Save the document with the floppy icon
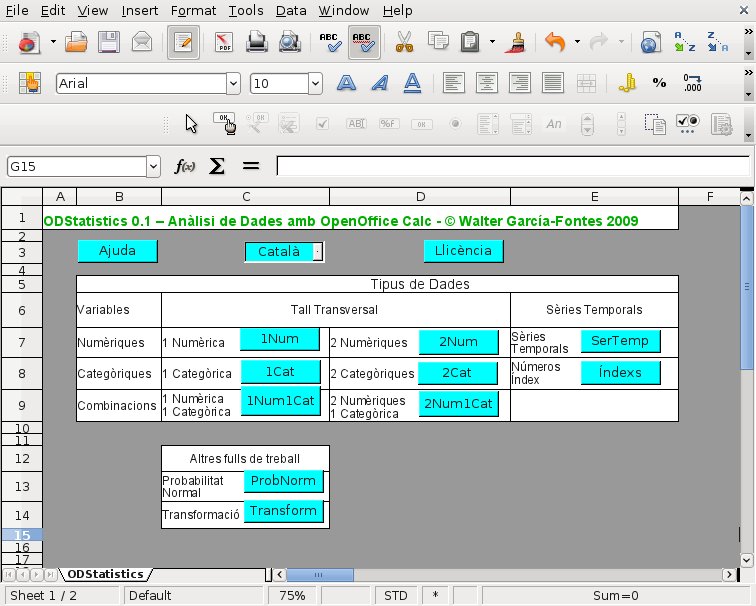The width and height of the screenshot is (756, 606). point(109,42)
